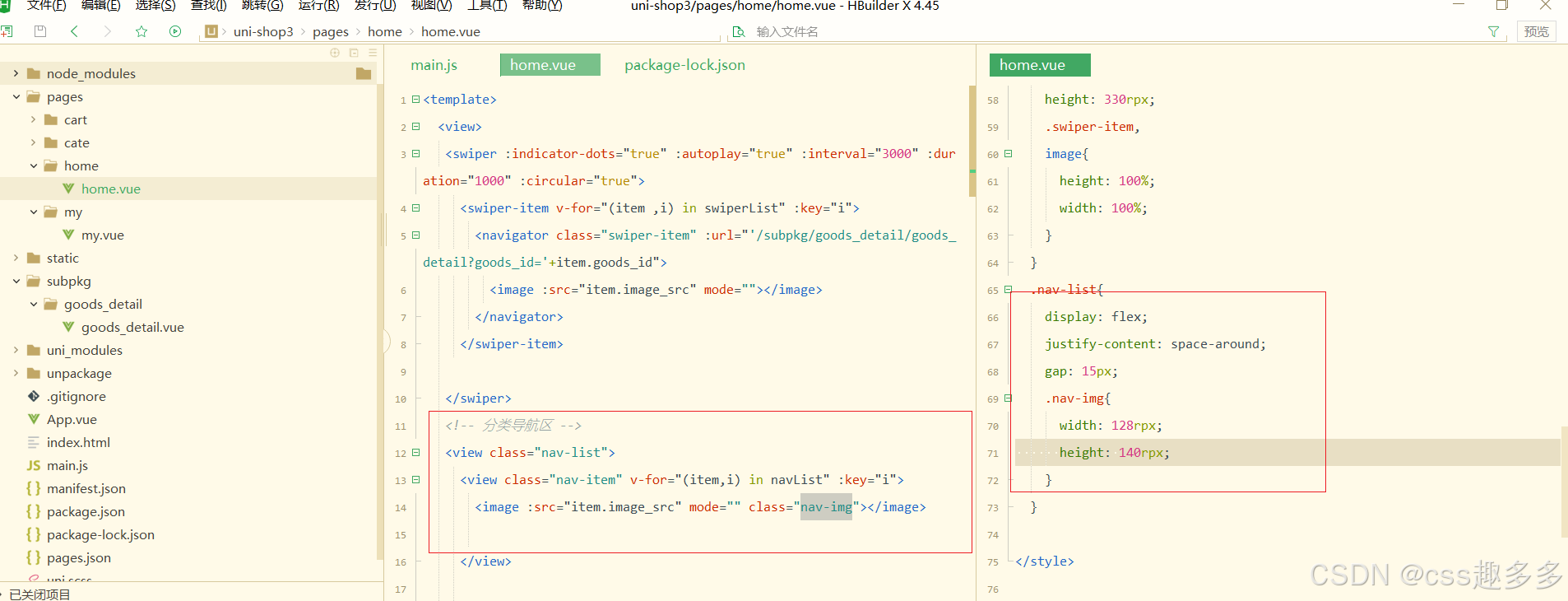Expand the node_modules folder

[x=16, y=73]
